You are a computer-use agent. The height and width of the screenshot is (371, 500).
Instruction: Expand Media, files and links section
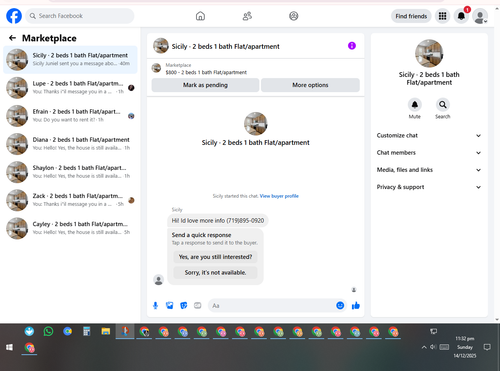[x=429, y=170]
